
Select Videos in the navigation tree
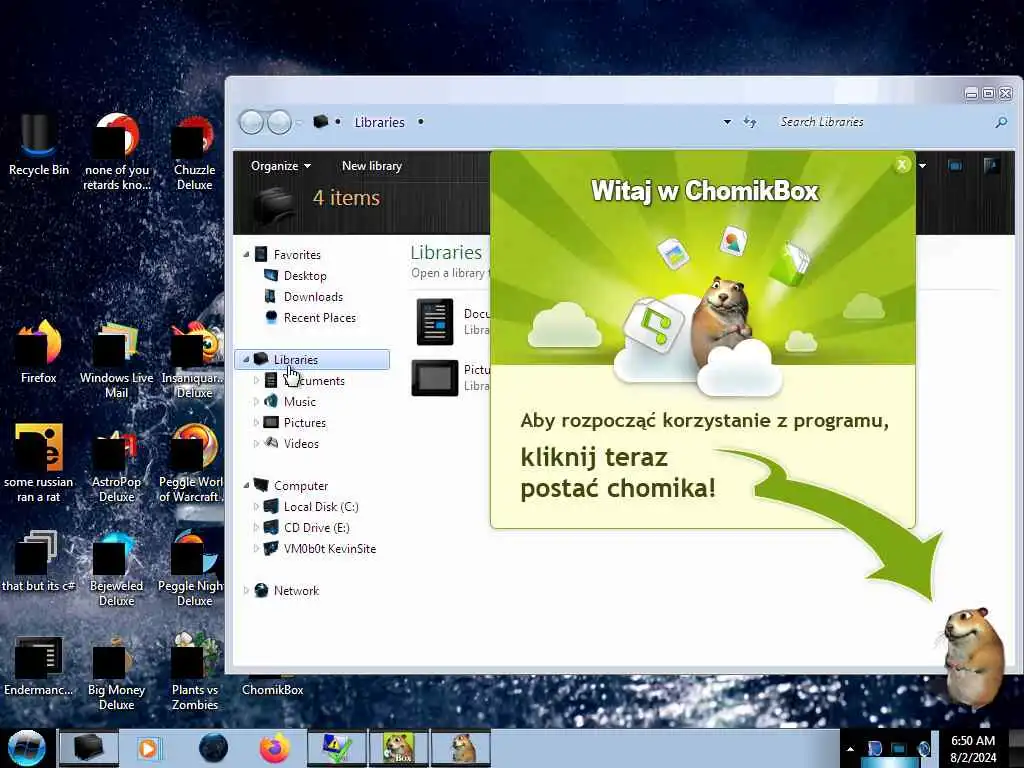301,443
